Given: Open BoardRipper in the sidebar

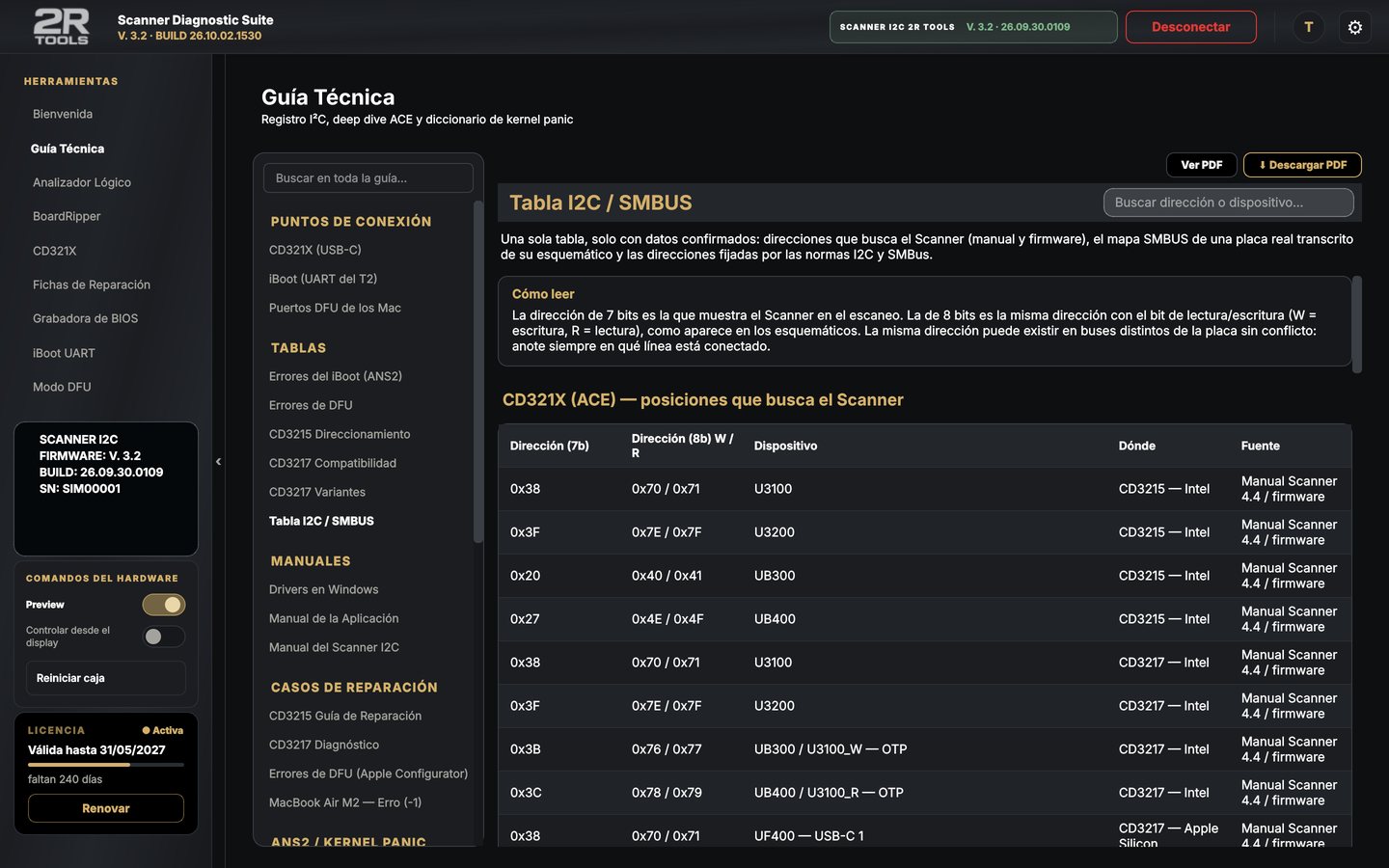Looking at the screenshot, I should click(67, 216).
